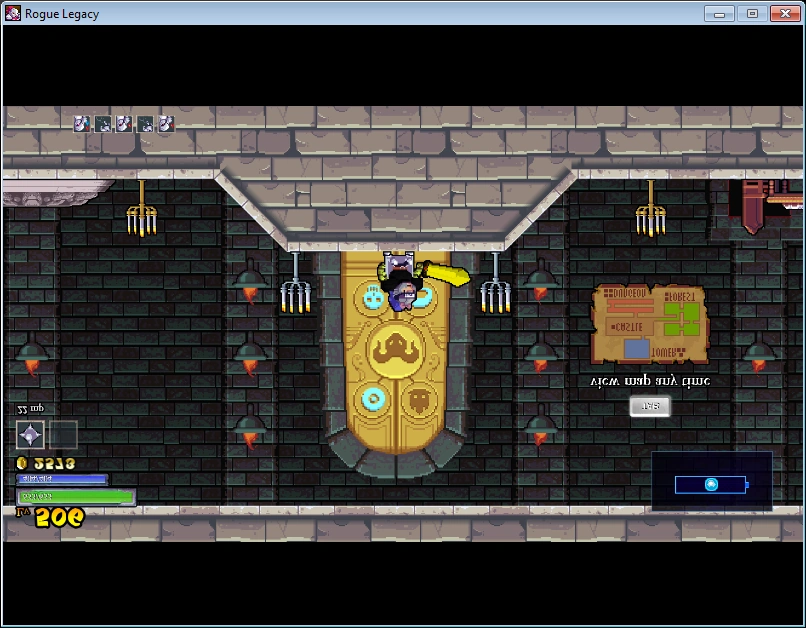Maximize the Rogue Legacy window
Image resolution: width=806 pixels, height=628 pixels.
[x=752, y=13]
